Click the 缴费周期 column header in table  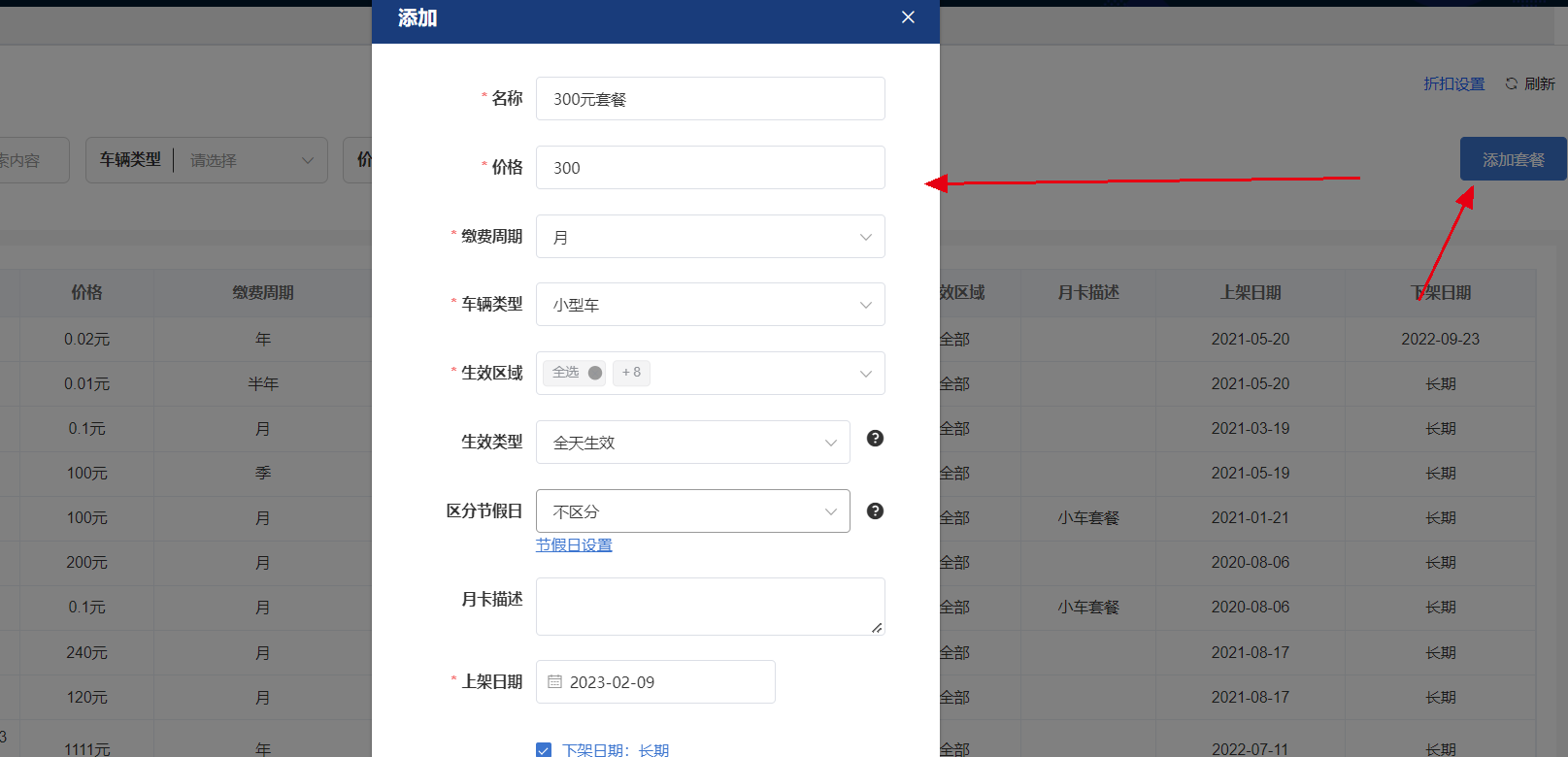(263, 292)
